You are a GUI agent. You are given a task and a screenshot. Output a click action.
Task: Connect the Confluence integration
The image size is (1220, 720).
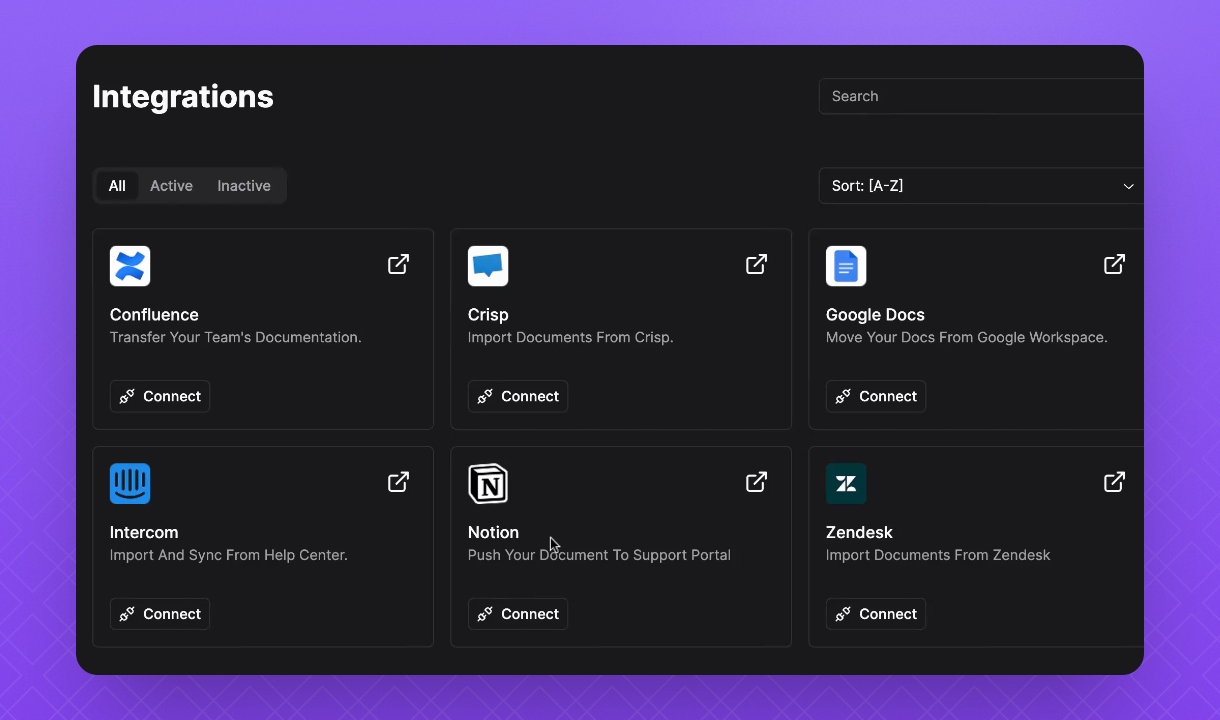click(160, 396)
